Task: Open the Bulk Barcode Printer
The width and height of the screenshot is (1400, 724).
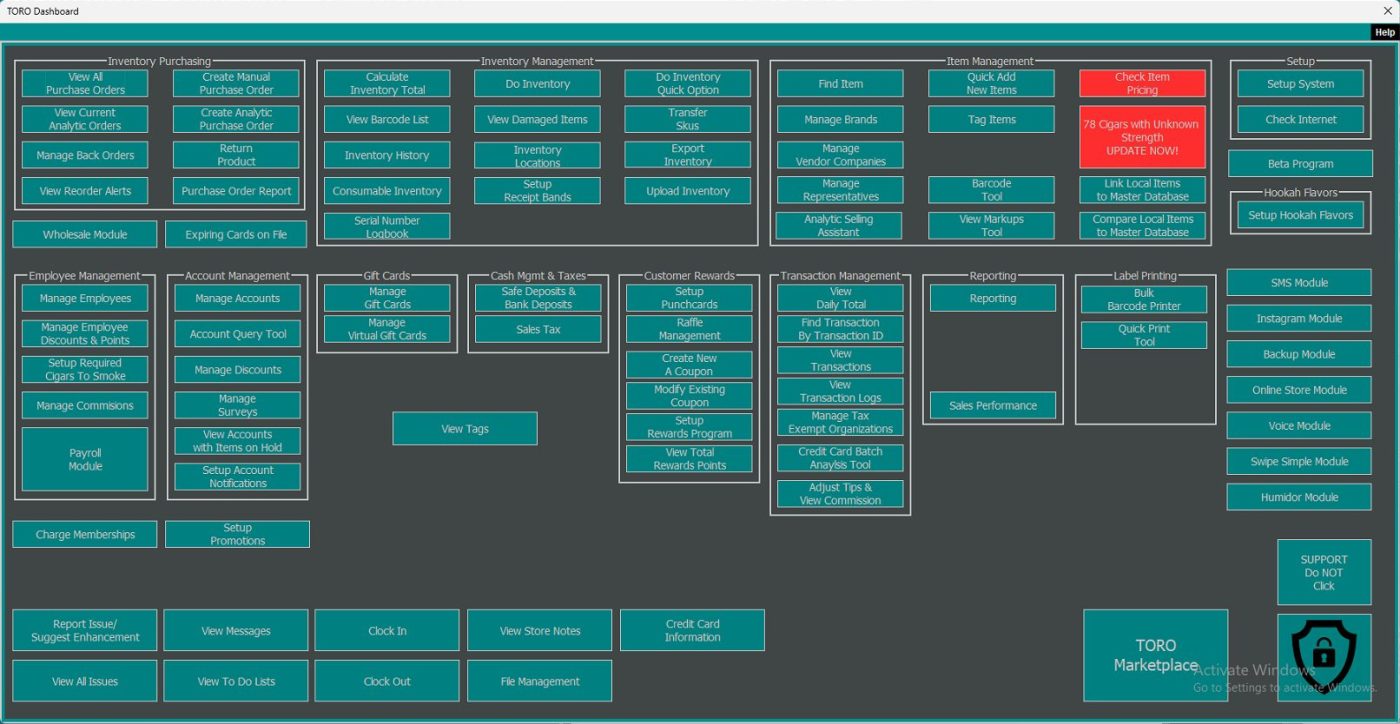Action: point(1143,300)
